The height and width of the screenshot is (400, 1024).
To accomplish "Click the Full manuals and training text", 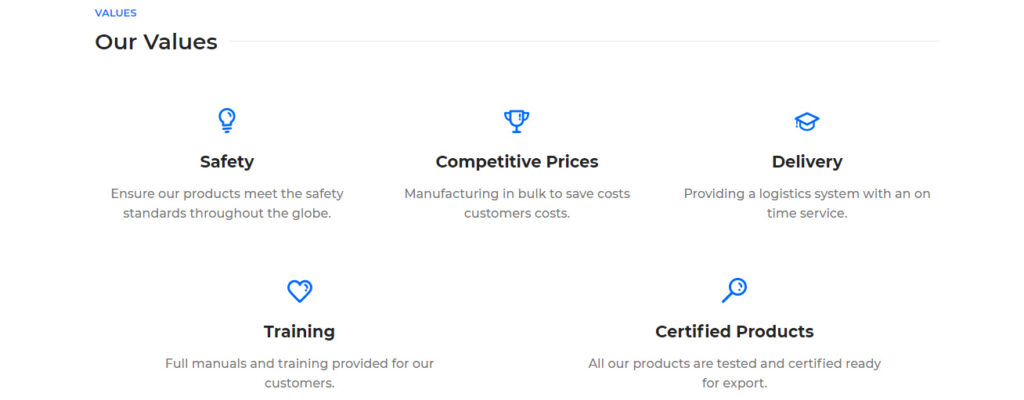I will click(299, 373).
